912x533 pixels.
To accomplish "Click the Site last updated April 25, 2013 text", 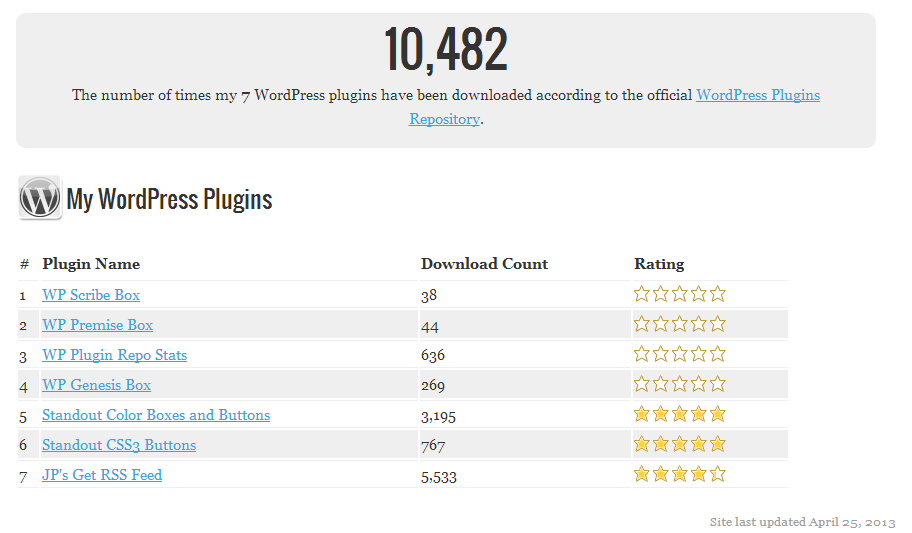I will coord(803,522).
